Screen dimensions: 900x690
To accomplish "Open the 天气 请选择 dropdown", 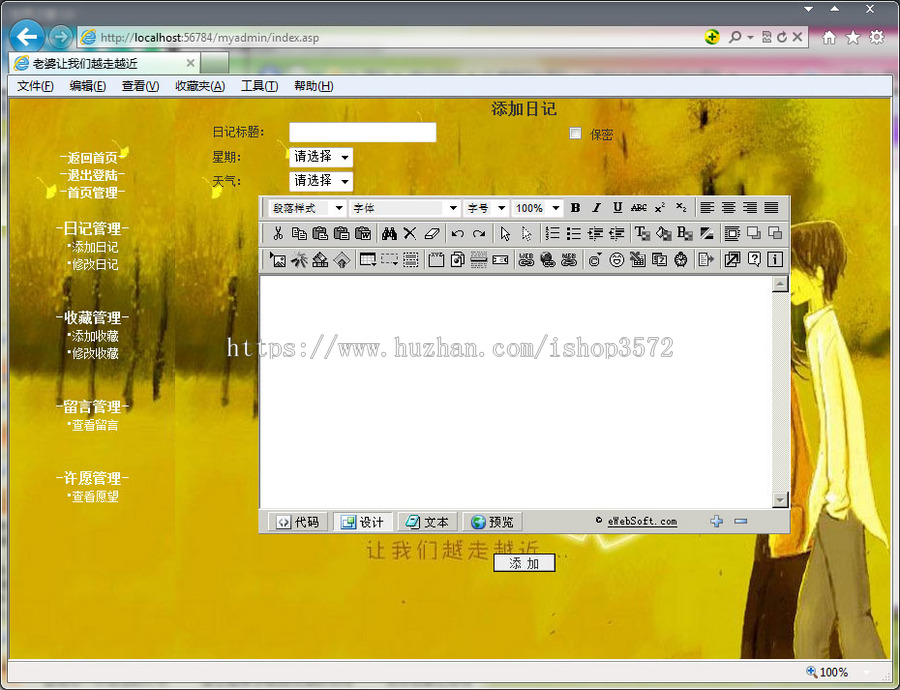I will pyautogui.click(x=321, y=181).
